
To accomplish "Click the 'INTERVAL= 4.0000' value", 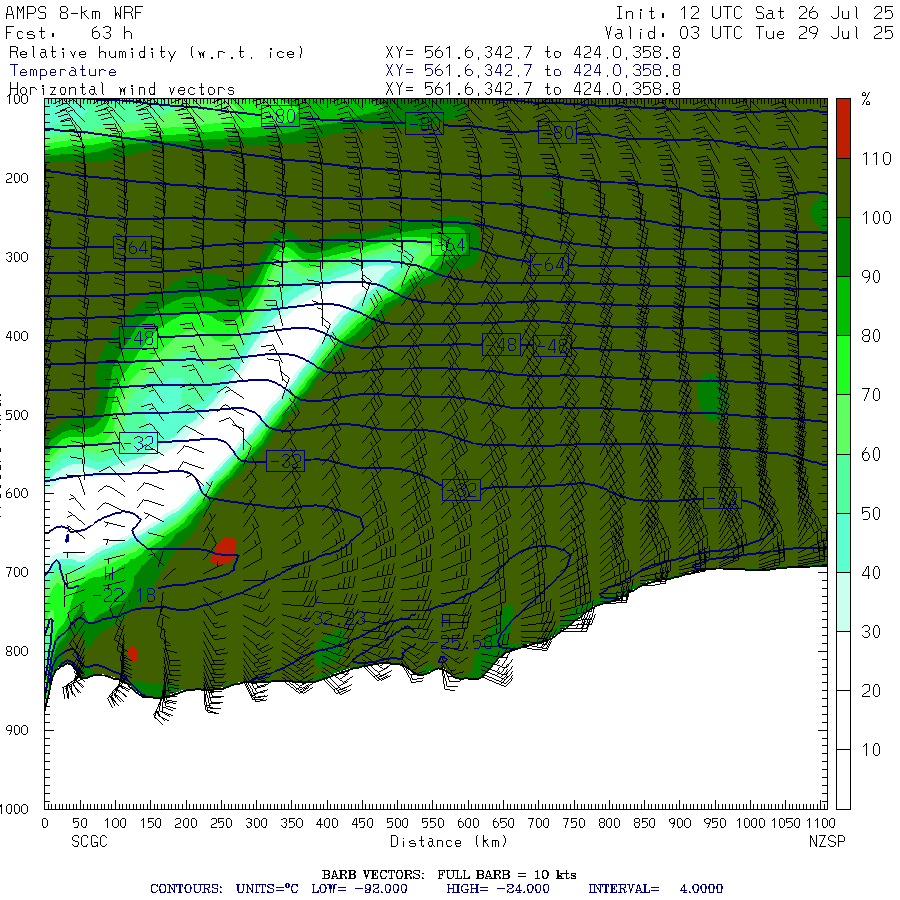I will 655,889.
